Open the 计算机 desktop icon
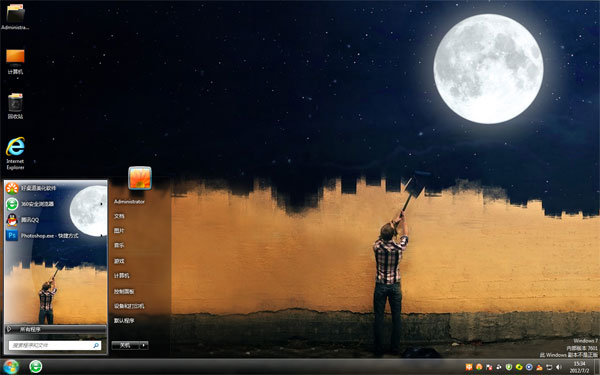The height and width of the screenshot is (375, 600). click(15, 61)
